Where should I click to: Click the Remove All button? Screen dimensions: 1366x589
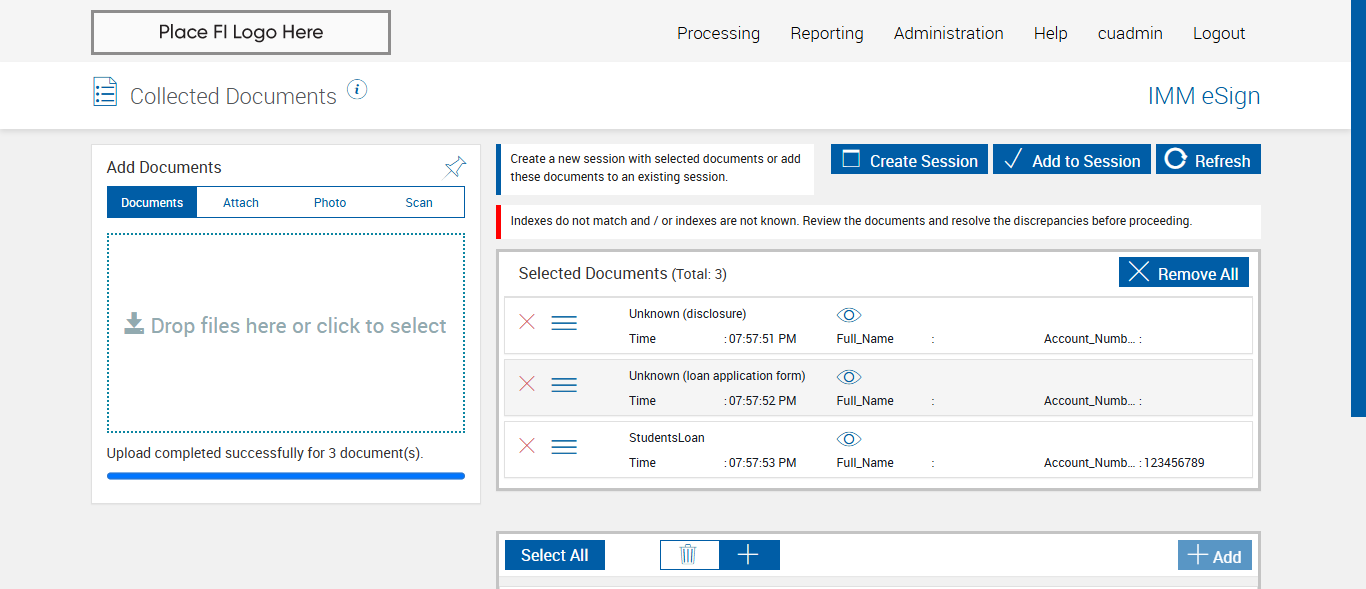[x=1183, y=273]
